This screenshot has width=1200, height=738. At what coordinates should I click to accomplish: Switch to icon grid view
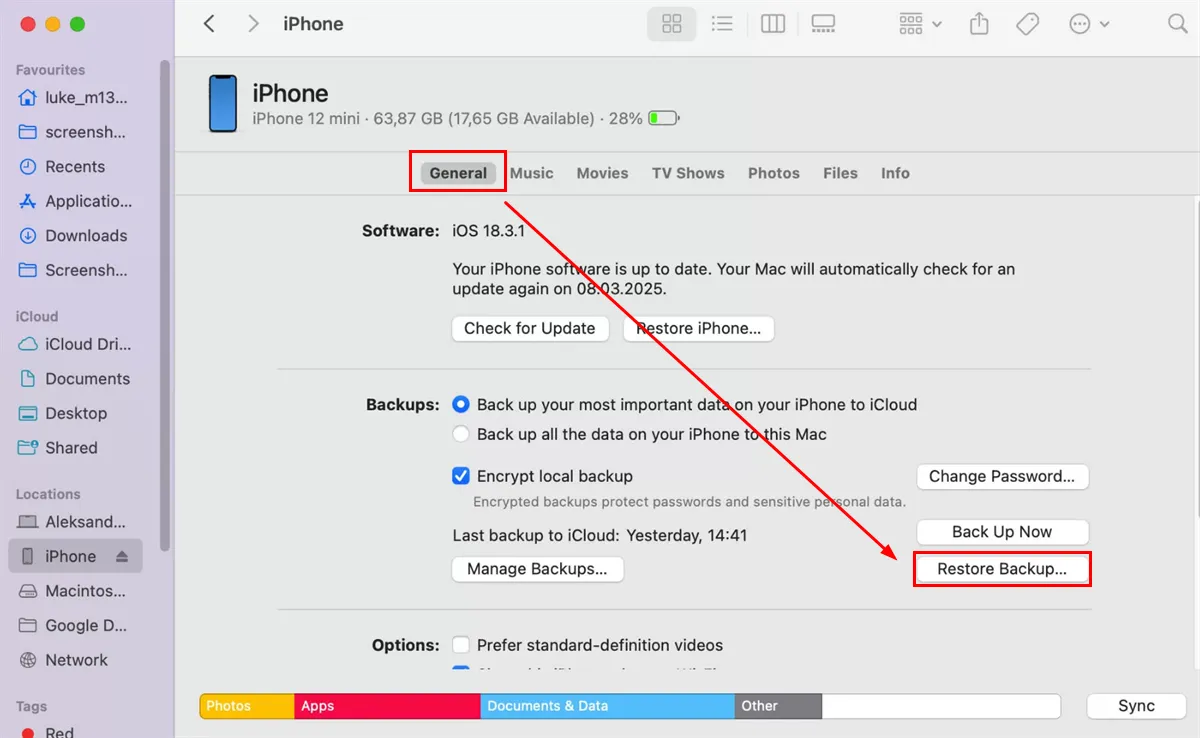672,24
